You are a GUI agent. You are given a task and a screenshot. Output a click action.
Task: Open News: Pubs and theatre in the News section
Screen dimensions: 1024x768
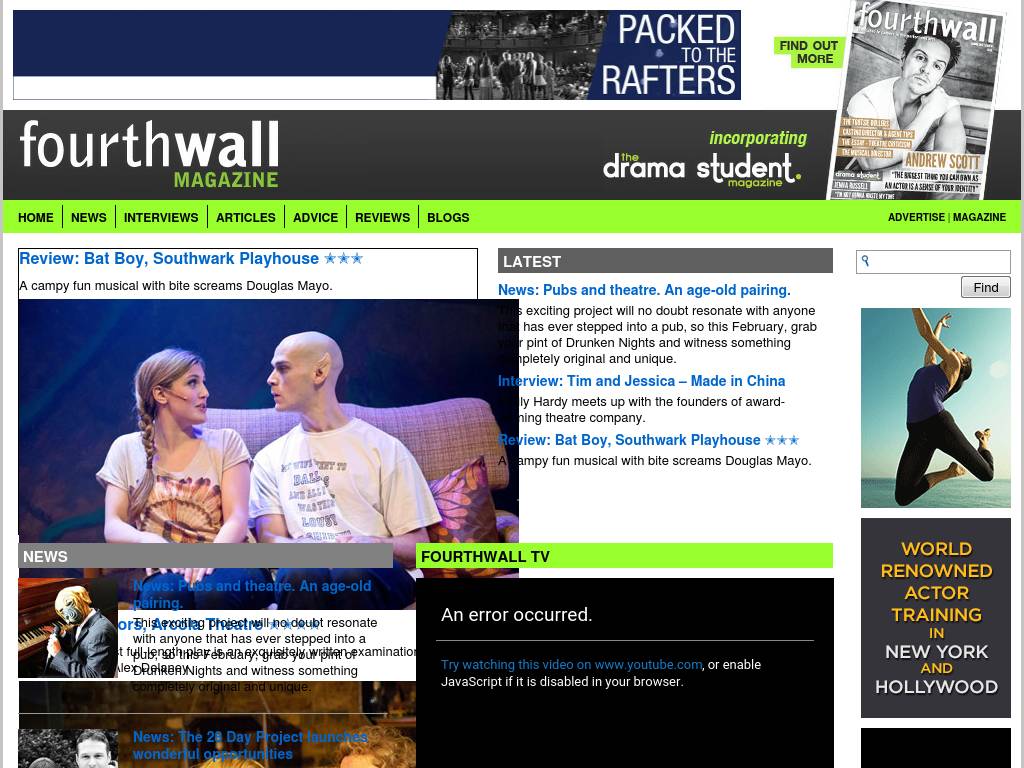point(252,594)
